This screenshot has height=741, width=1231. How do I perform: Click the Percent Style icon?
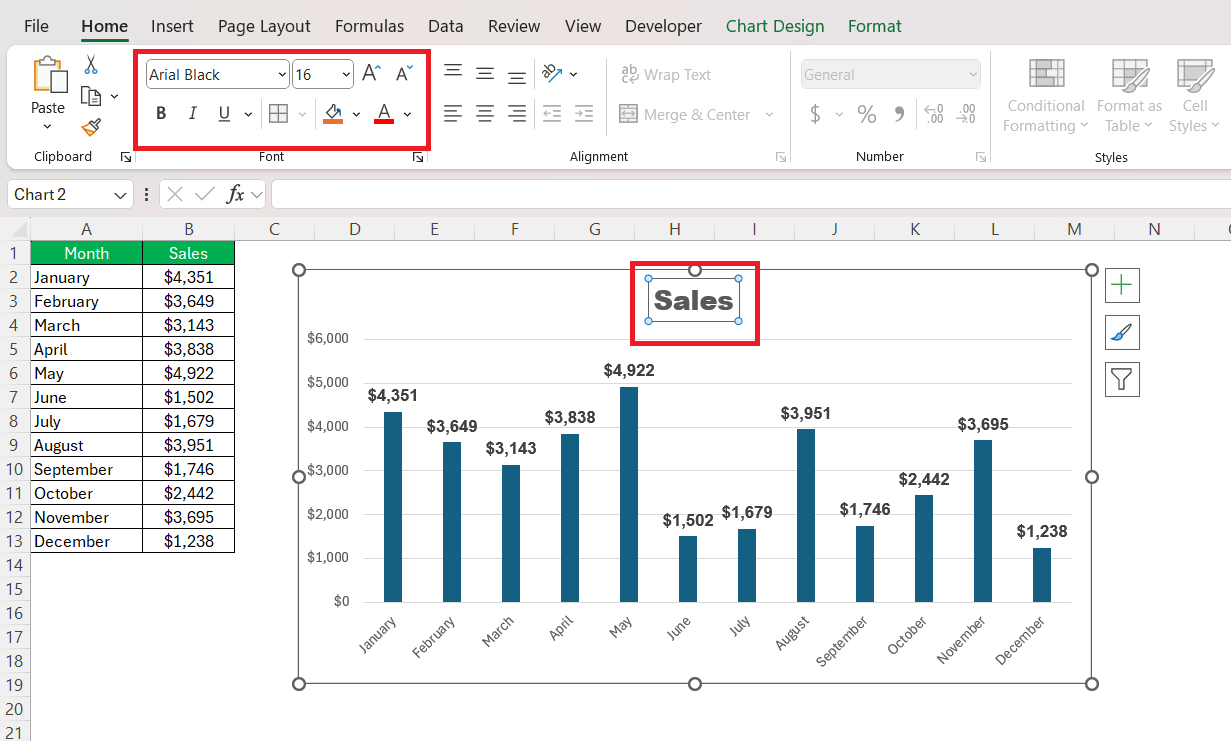tap(867, 114)
